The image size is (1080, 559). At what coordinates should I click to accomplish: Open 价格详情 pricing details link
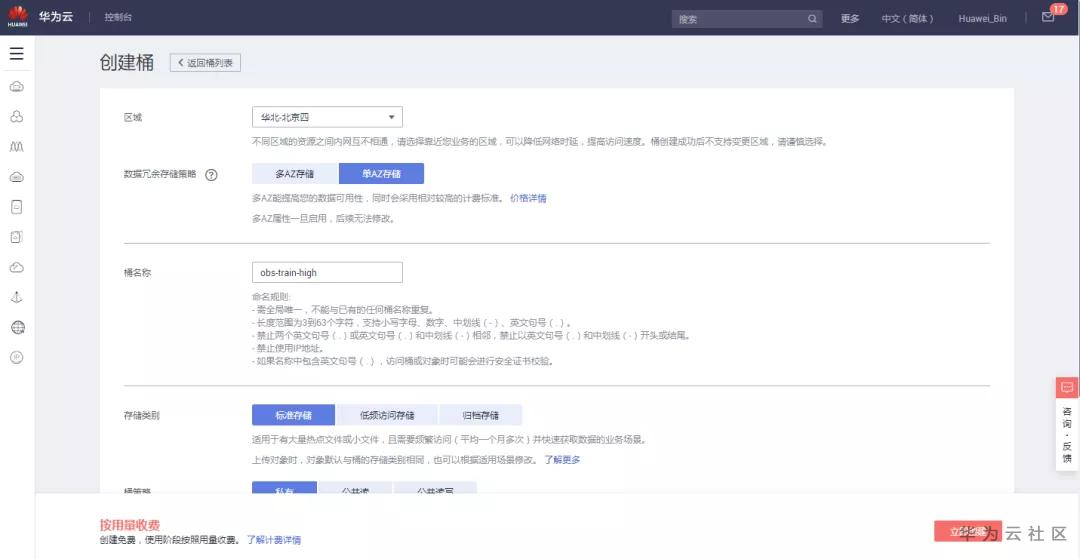528,198
